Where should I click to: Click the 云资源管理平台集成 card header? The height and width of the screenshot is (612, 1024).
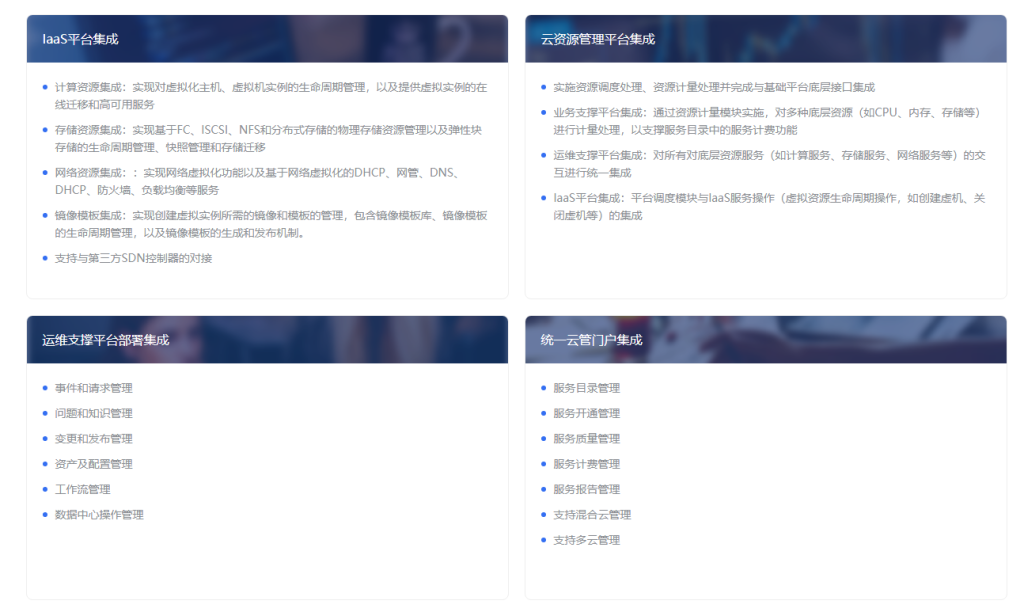pos(598,39)
